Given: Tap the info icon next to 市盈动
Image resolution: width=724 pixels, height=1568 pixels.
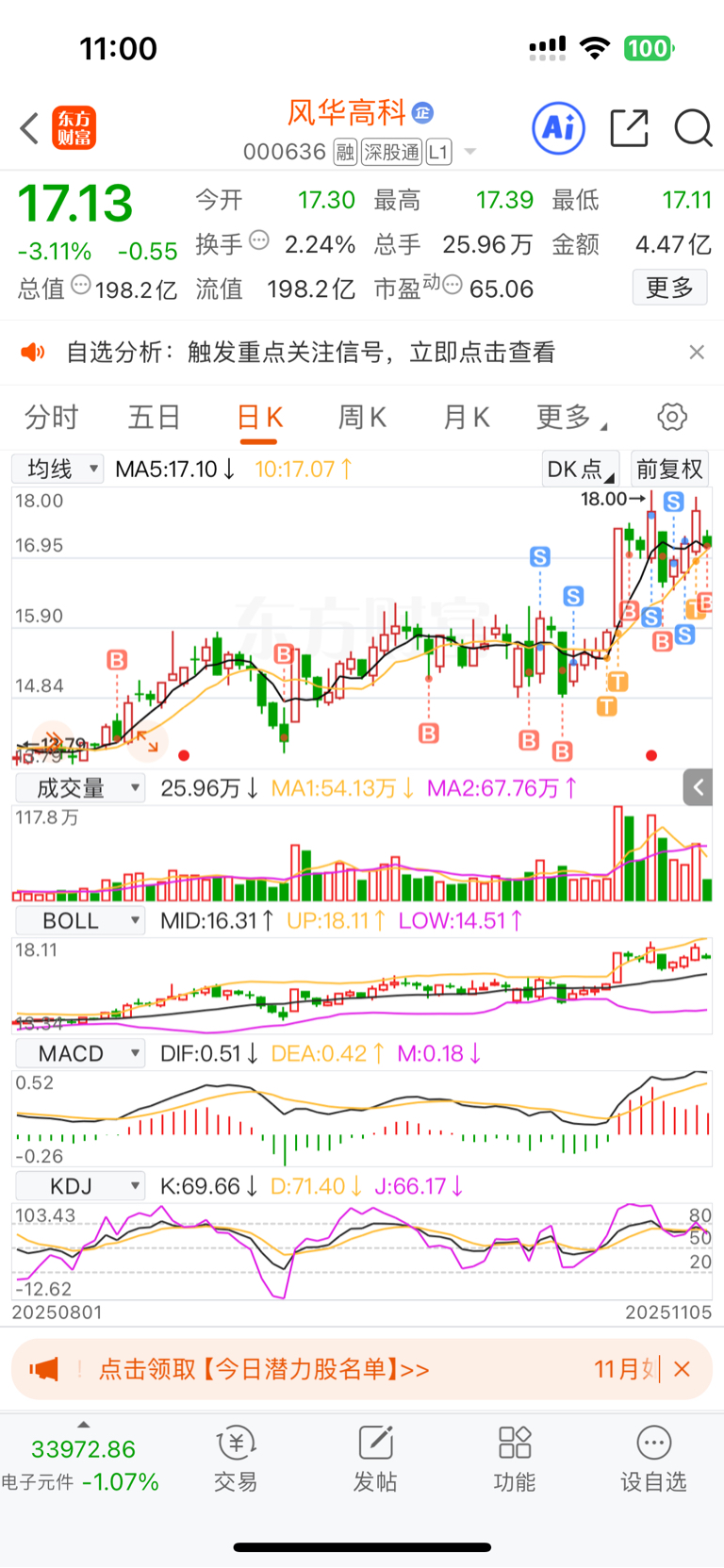Looking at the screenshot, I should [x=452, y=284].
